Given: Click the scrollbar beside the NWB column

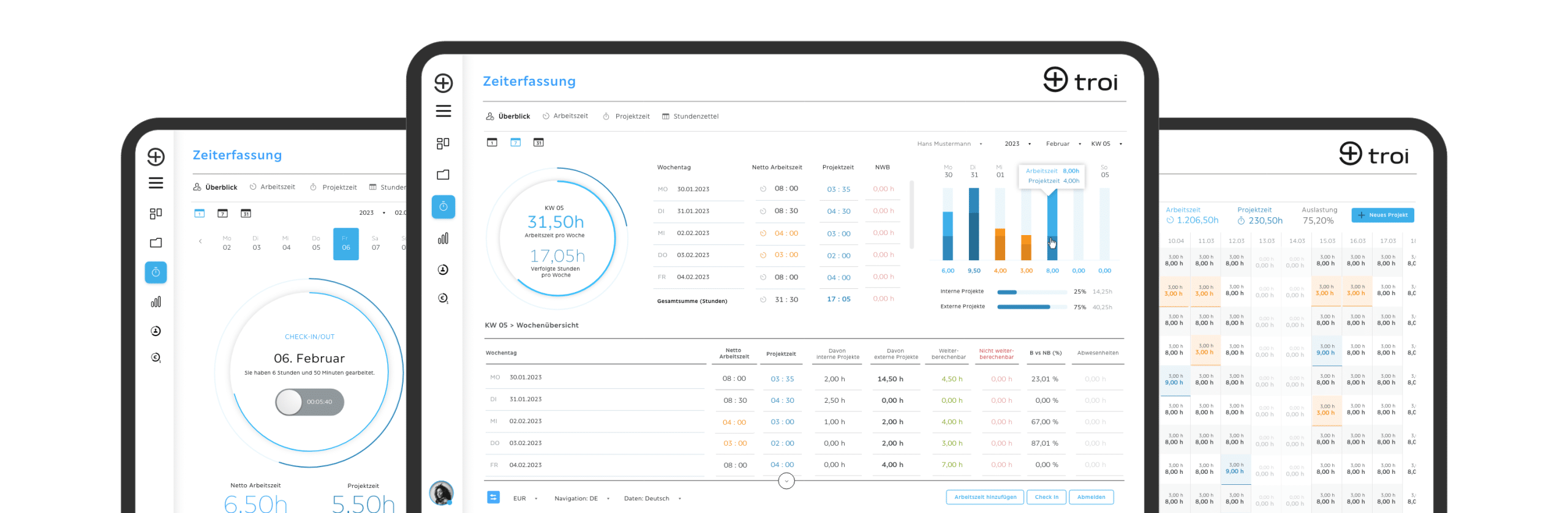Looking at the screenshot, I should 912,214.
